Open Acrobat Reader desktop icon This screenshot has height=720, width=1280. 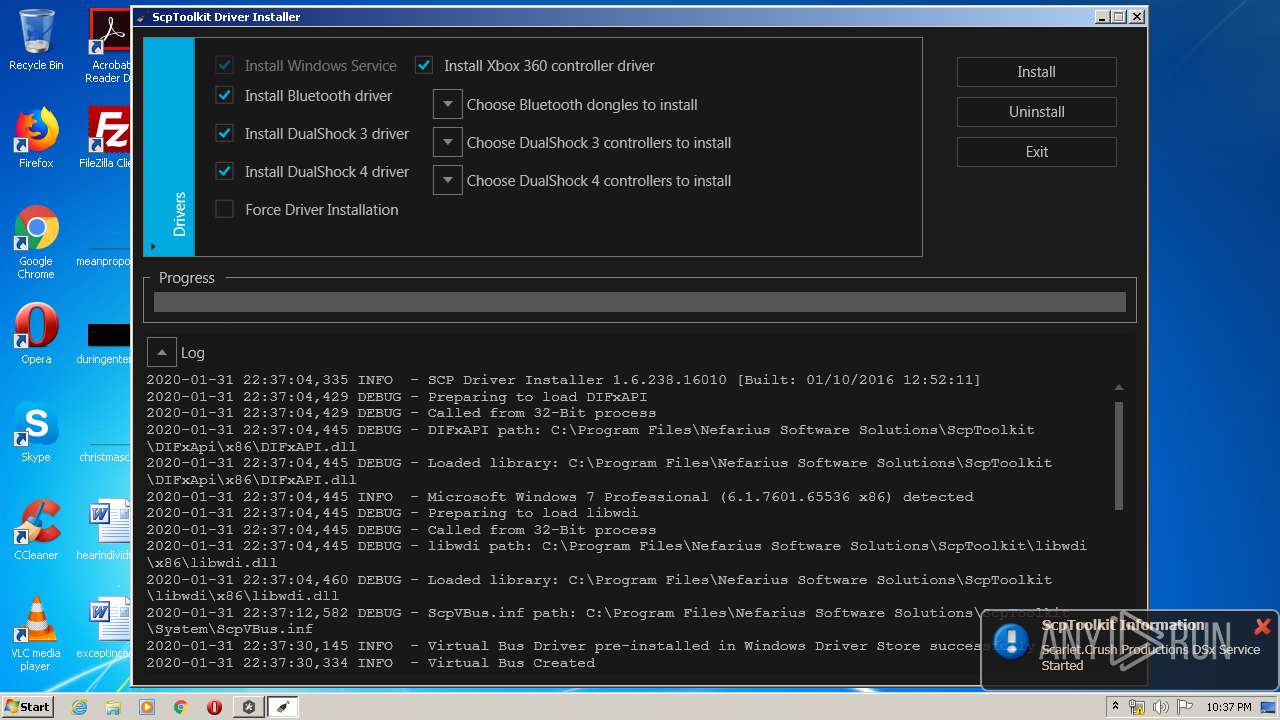(x=108, y=46)
